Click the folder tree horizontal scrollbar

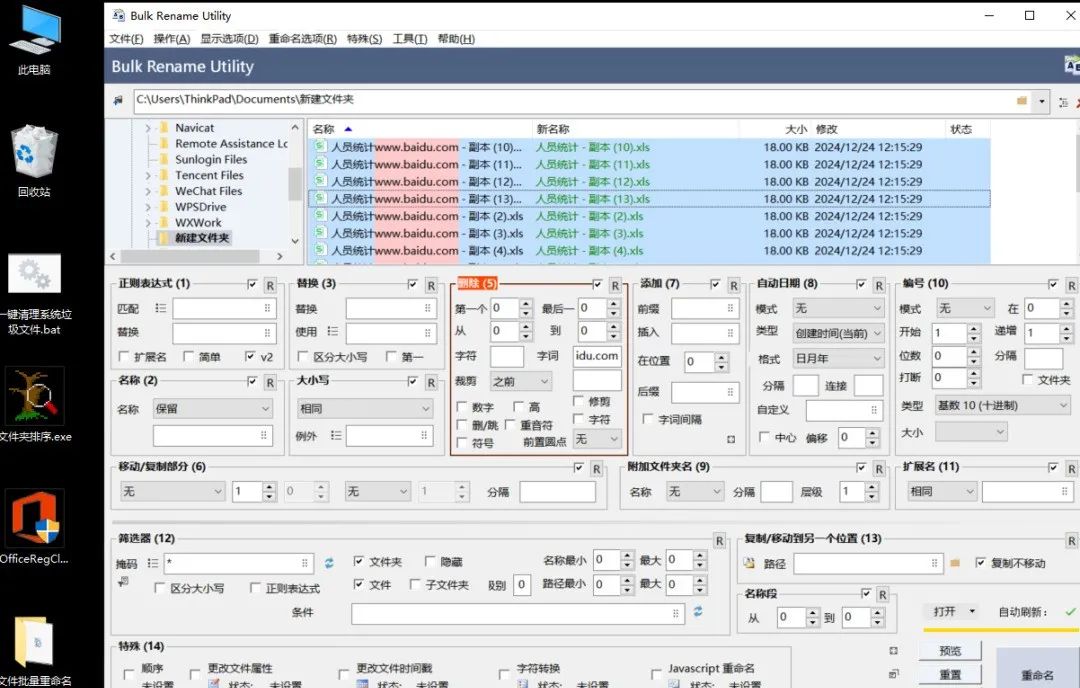pos(190,256)
